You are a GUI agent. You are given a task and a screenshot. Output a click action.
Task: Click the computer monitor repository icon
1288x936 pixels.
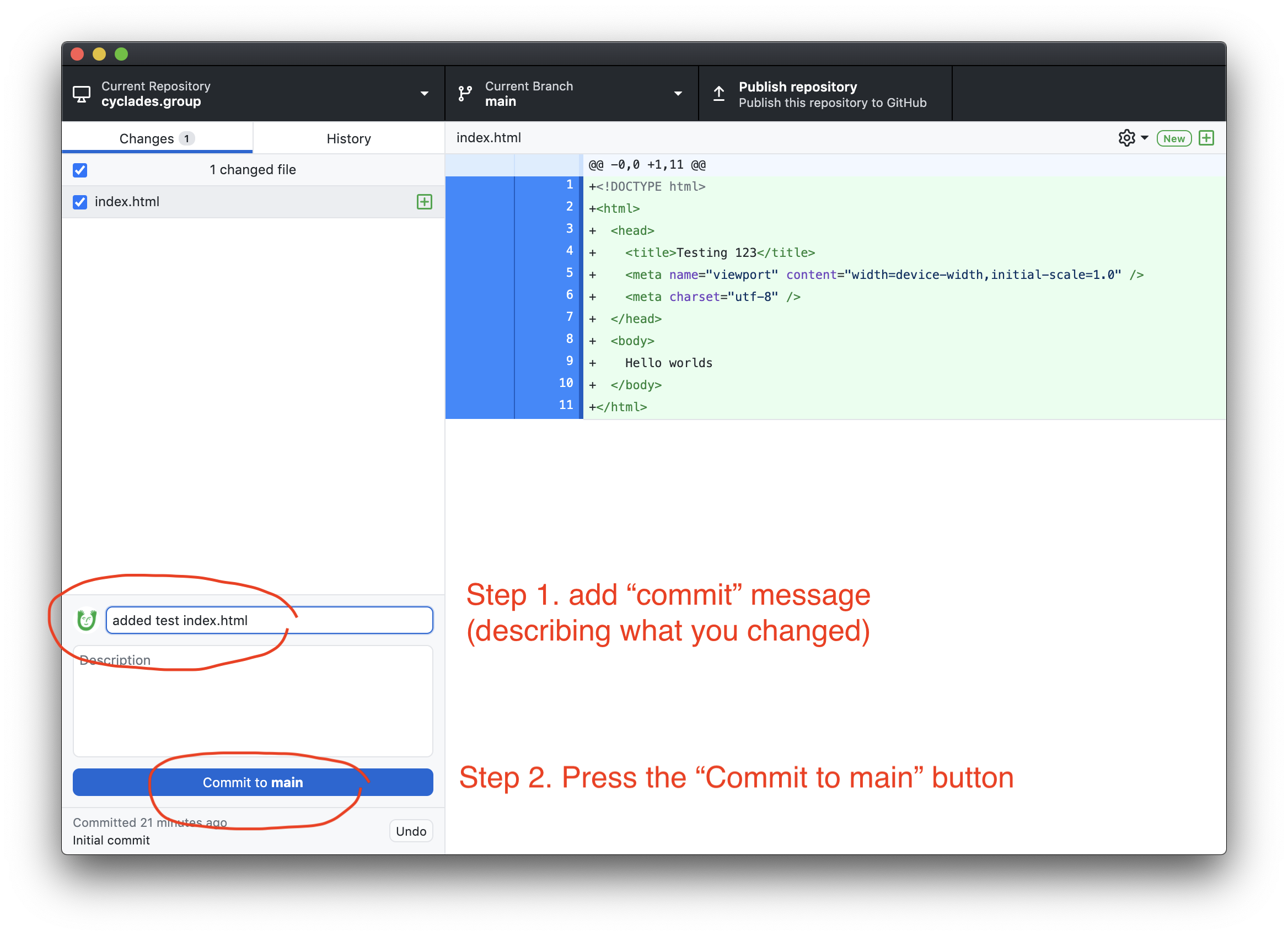point(82,94)
